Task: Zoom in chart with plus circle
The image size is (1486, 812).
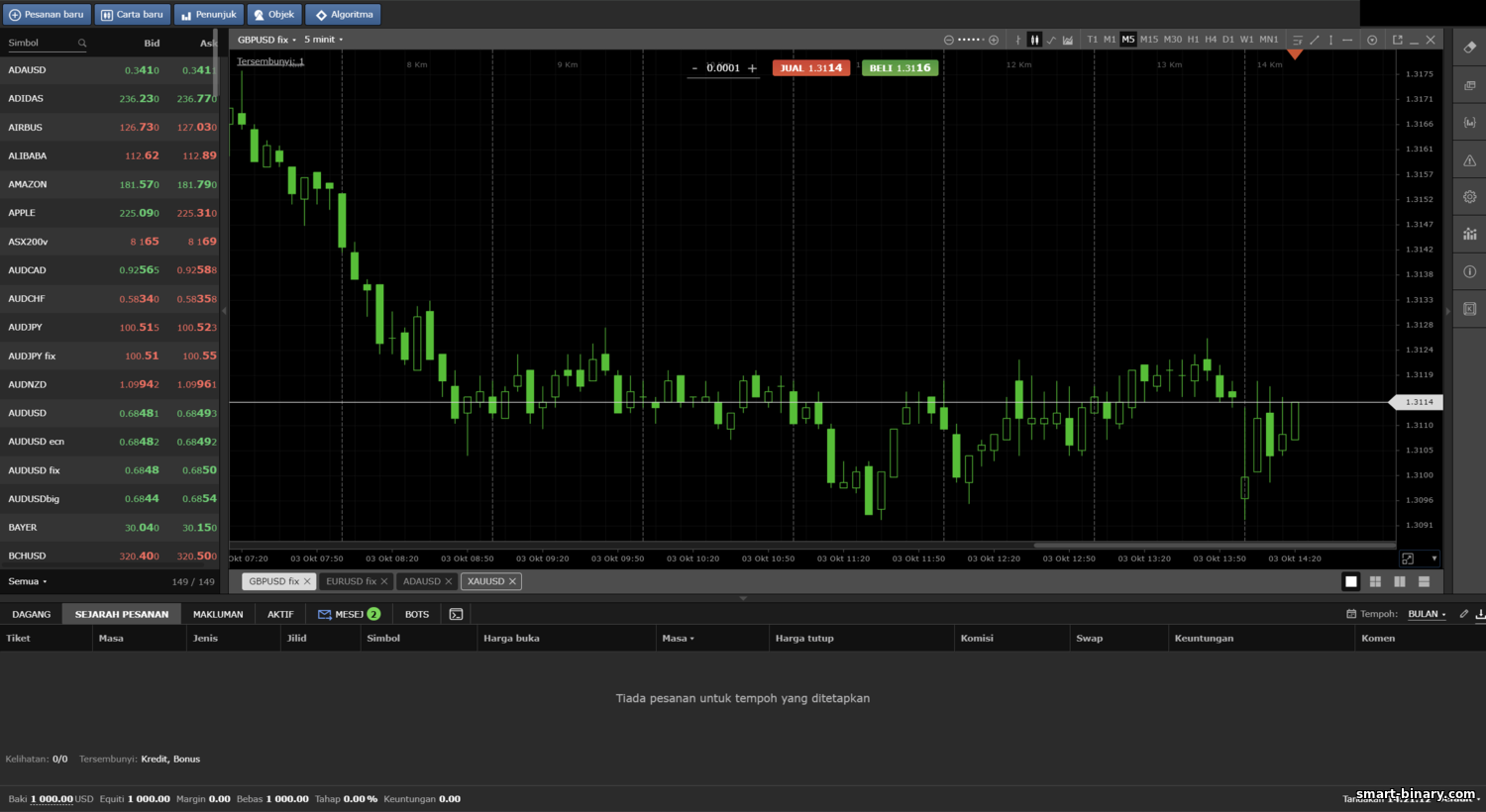Action: click(994, 40)
